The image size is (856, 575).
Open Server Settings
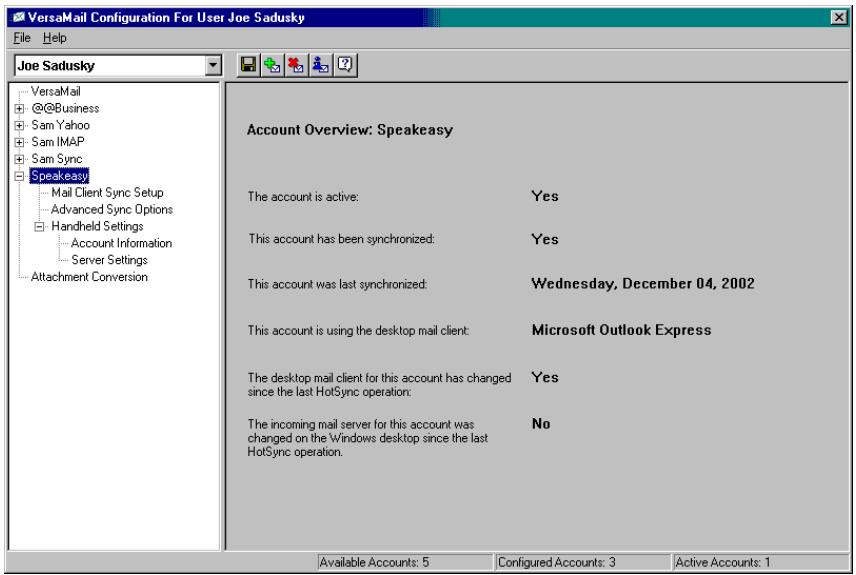(109, 260)
